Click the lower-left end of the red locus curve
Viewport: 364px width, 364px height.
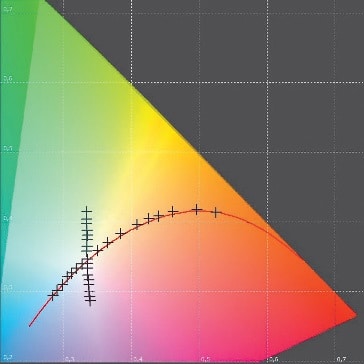(30, 326)
